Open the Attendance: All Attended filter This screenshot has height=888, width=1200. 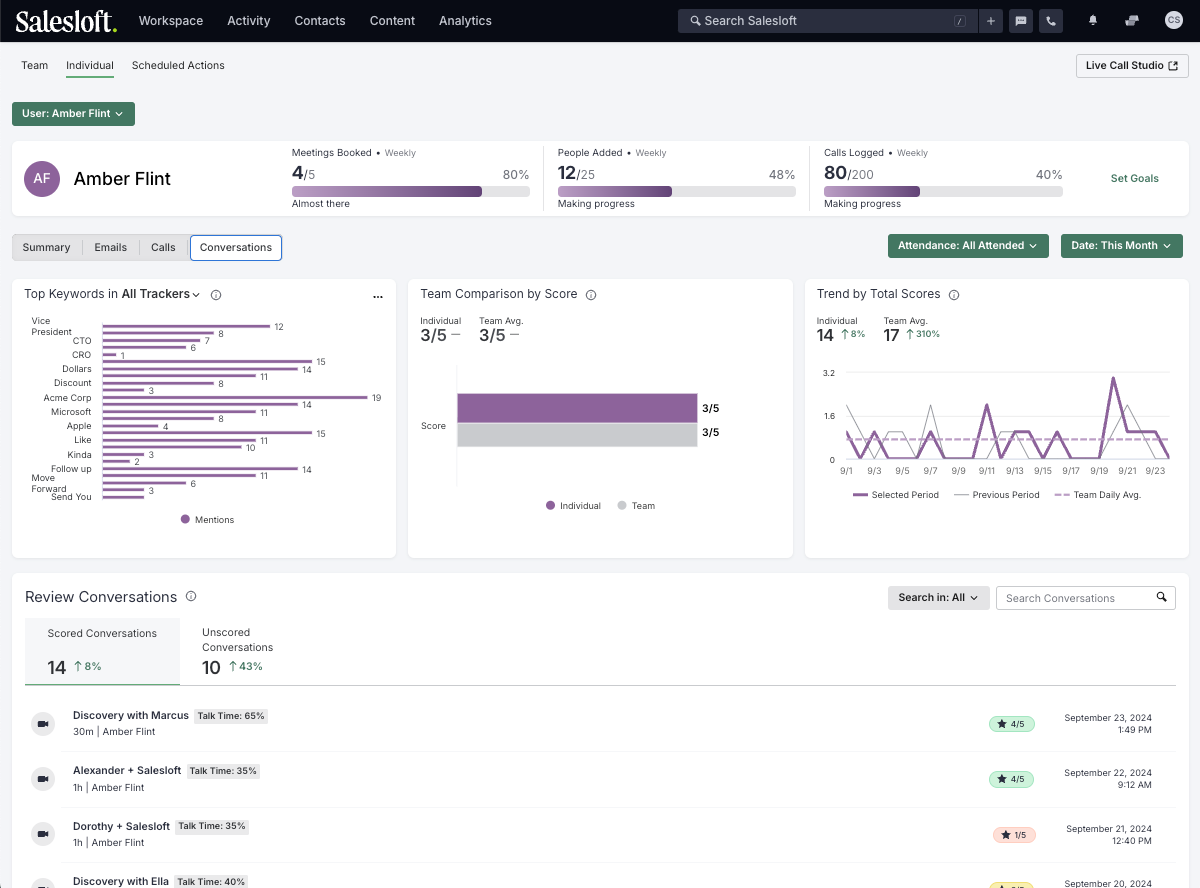[967, 246]
